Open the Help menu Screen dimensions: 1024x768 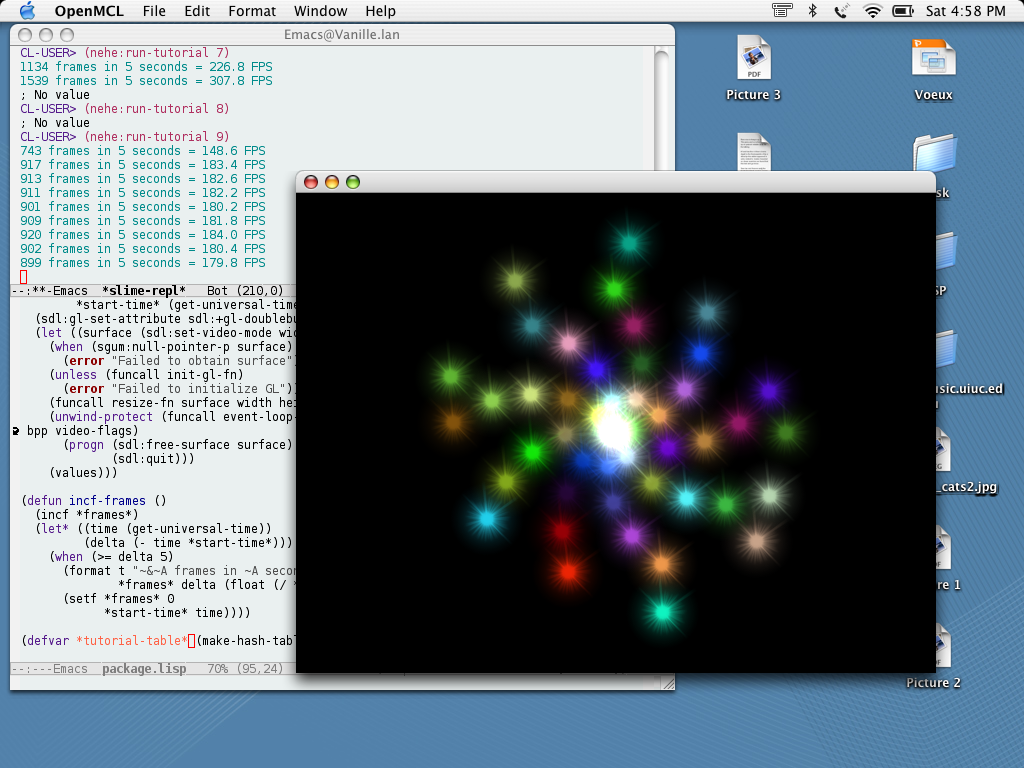point(381,11)
